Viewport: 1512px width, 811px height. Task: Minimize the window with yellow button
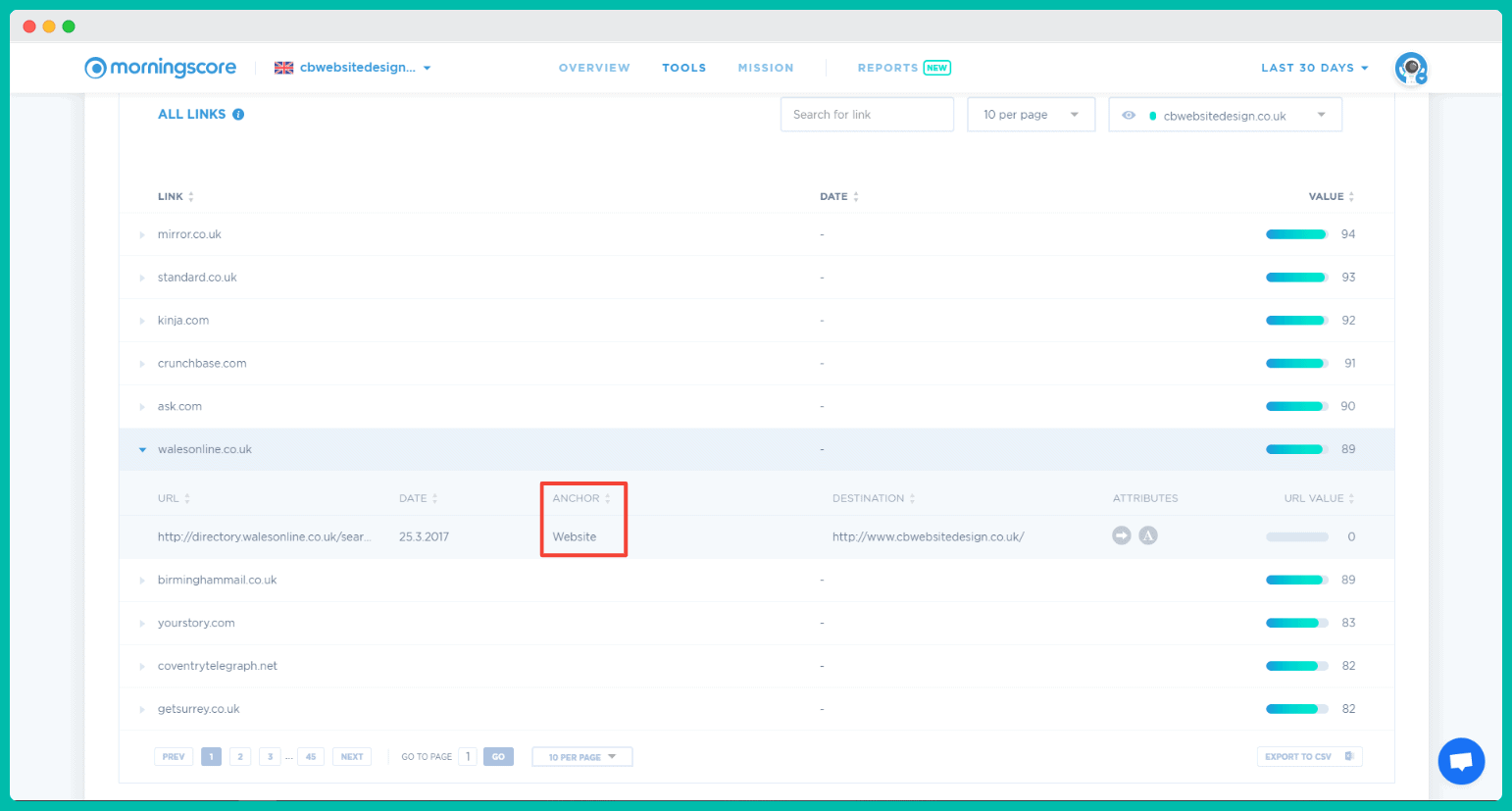49,26
